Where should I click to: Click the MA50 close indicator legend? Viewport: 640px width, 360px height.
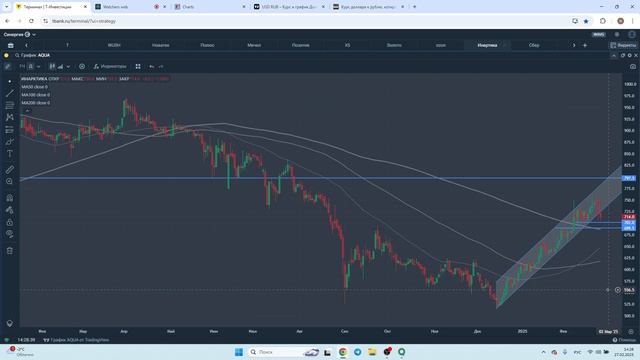pyautogui.click(x=35, y=87)
